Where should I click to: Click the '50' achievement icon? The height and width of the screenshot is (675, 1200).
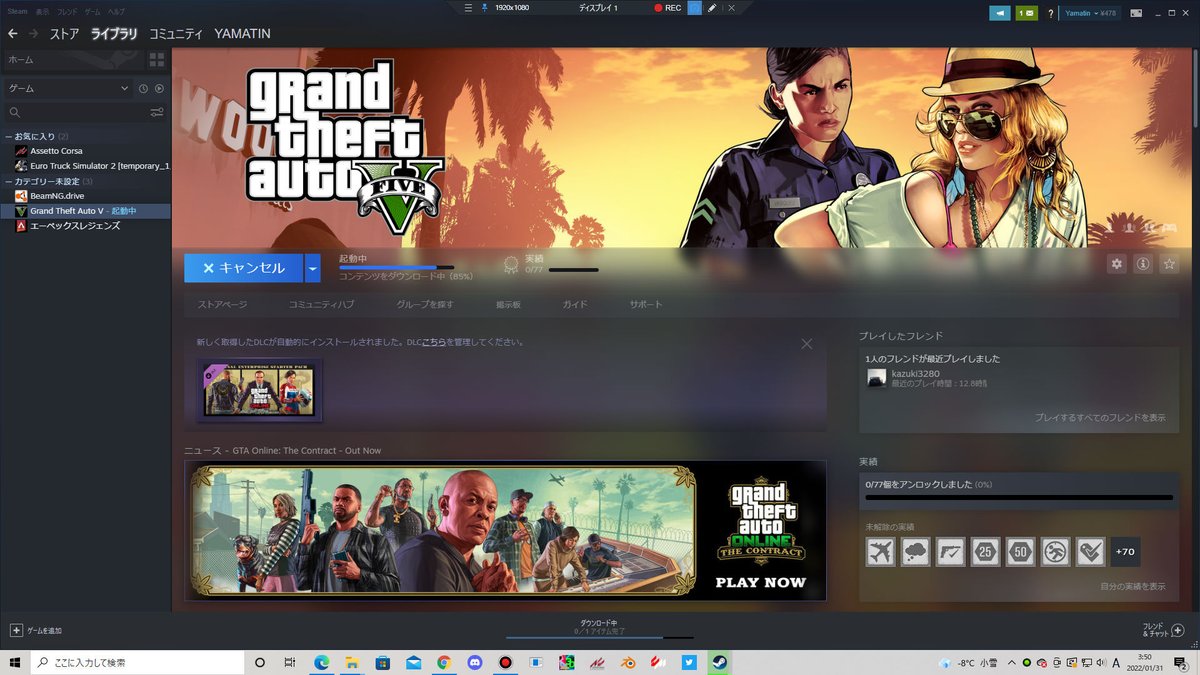[x=1020, y=552]
